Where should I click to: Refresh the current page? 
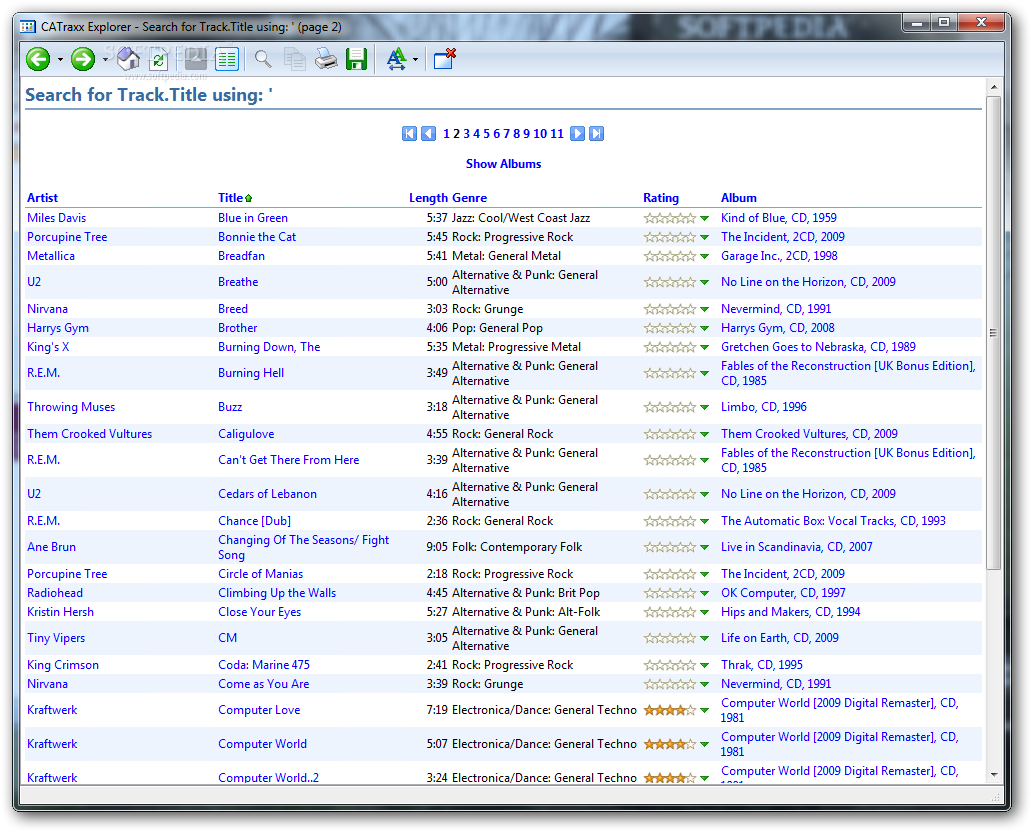[x=159, y=60]
